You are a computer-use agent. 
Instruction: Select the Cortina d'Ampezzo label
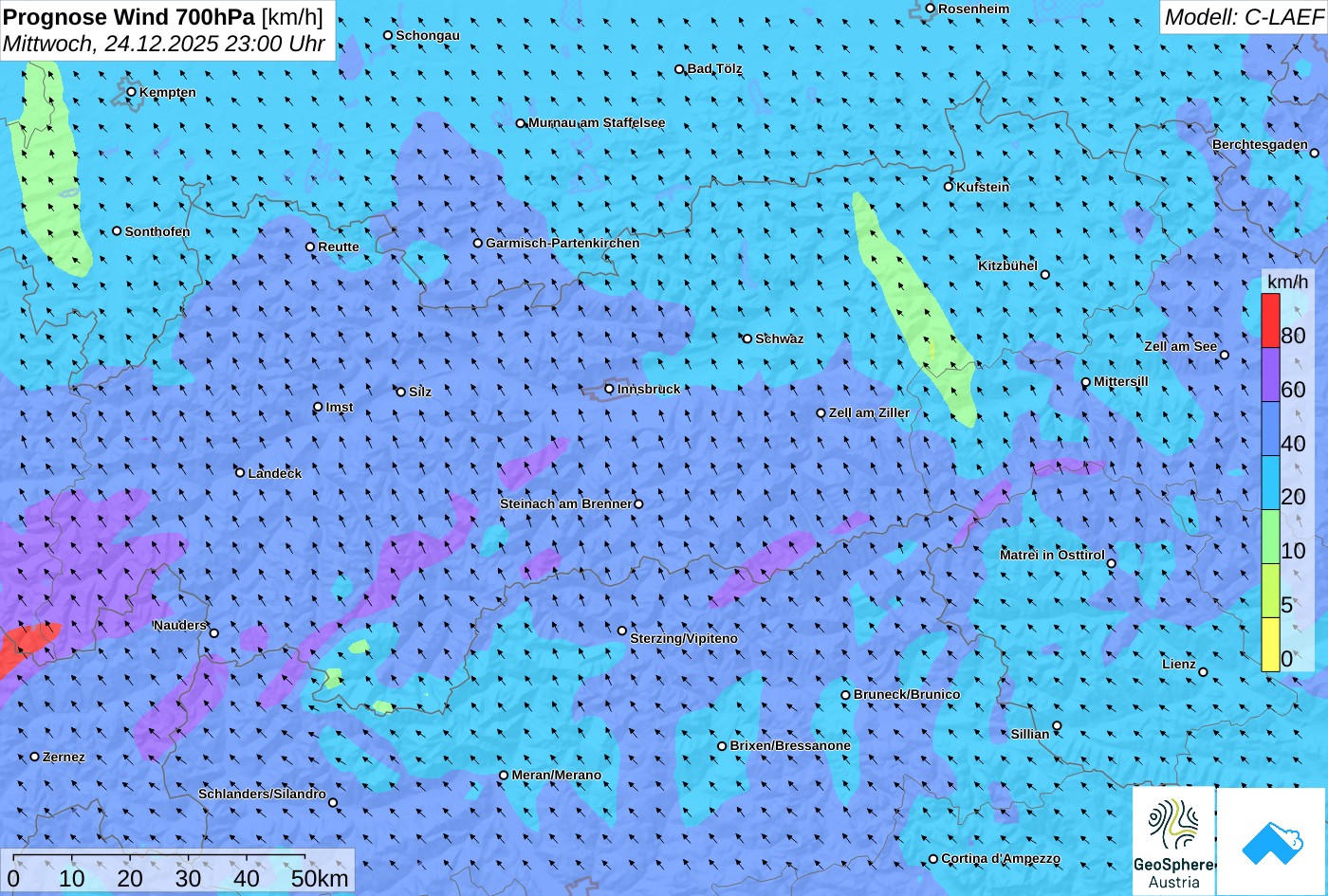[1001, 858]
